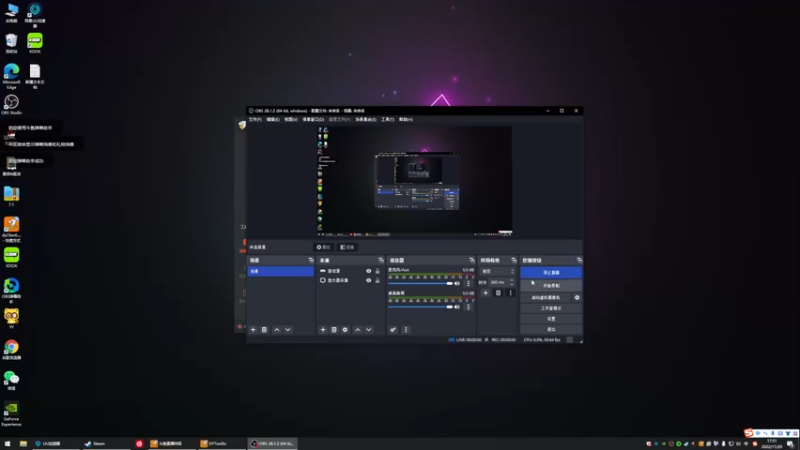Select the Chrome browser desktop icon
Image resolution: width=800 pixels, height=450 pixels.
pyautogui.click(x=11, y=350)
